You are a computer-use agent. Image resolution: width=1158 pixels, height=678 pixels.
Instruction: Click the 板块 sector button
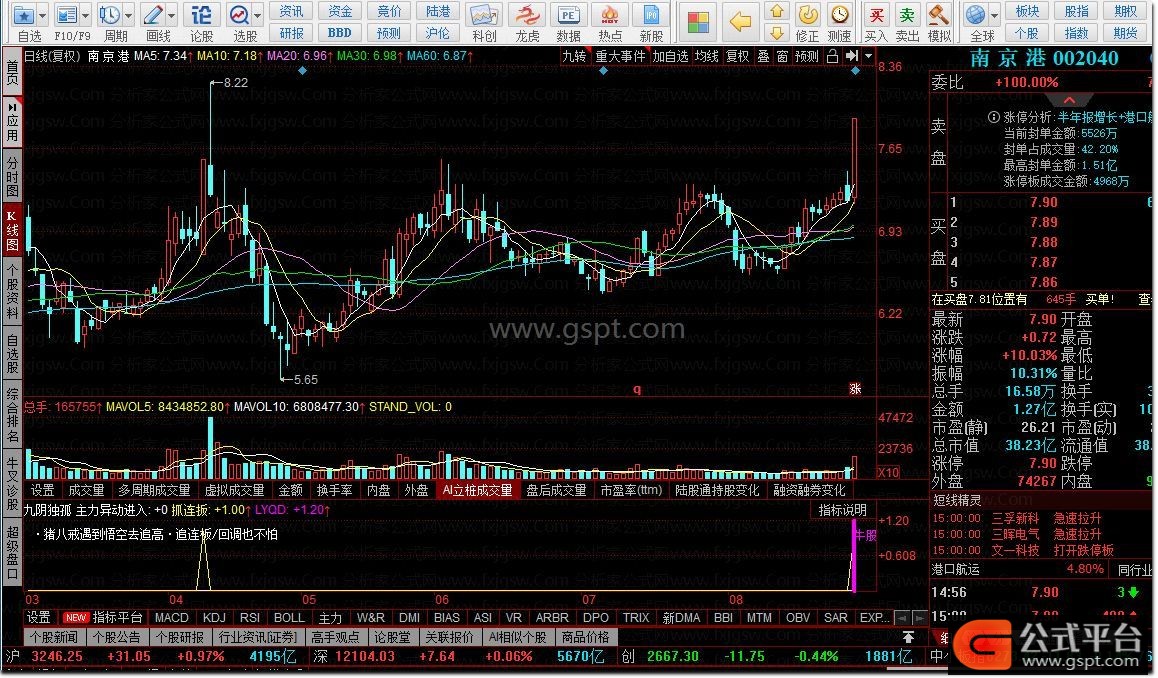[1027, 11]
